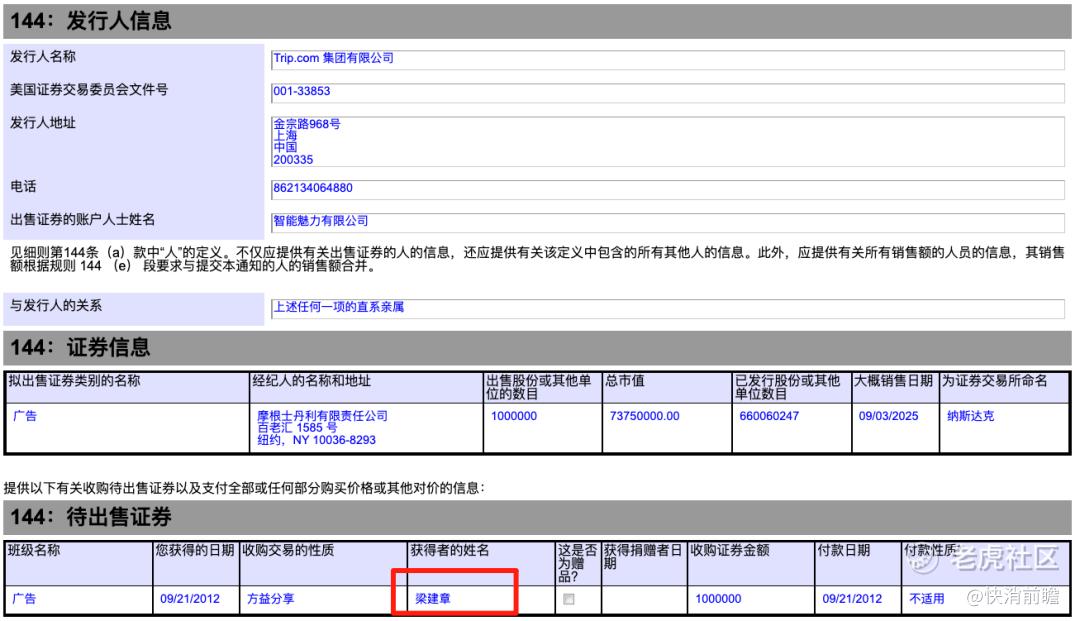Toggle the 这是否为赠品 checkbox
Viewport: 1080px width, 621px height.
pyautogui.click(x=568, y=599)
